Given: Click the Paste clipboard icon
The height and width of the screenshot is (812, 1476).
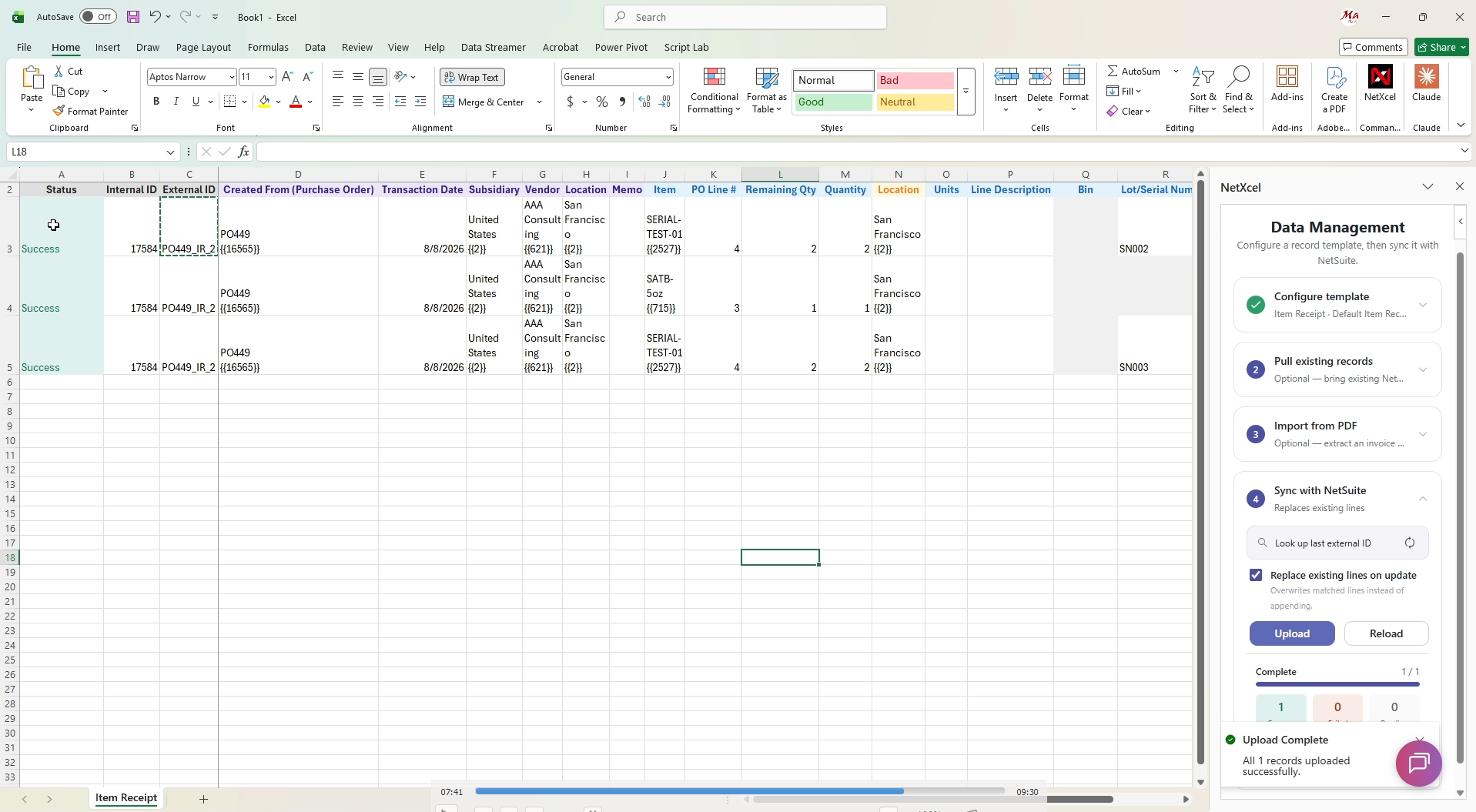Looking at the screenshot, I should 32,79.
